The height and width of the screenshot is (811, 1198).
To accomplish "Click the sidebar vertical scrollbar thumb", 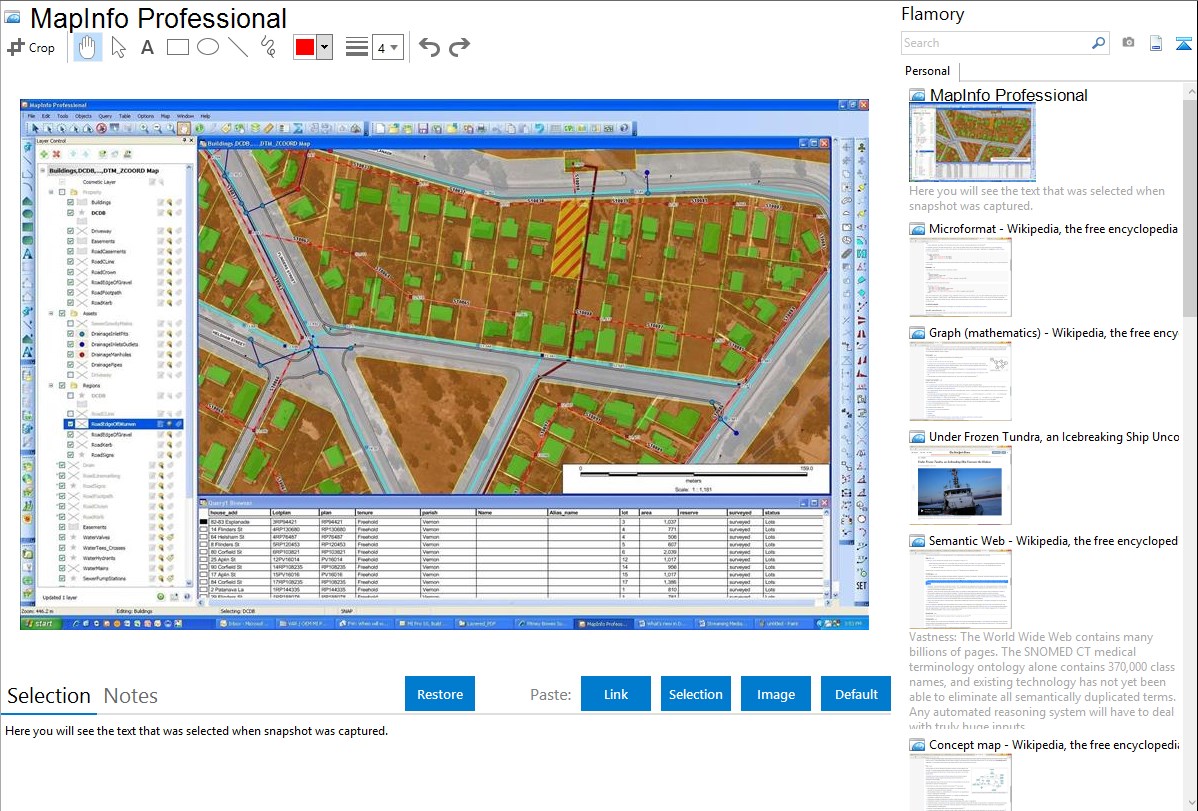I will click(1190, 206).
